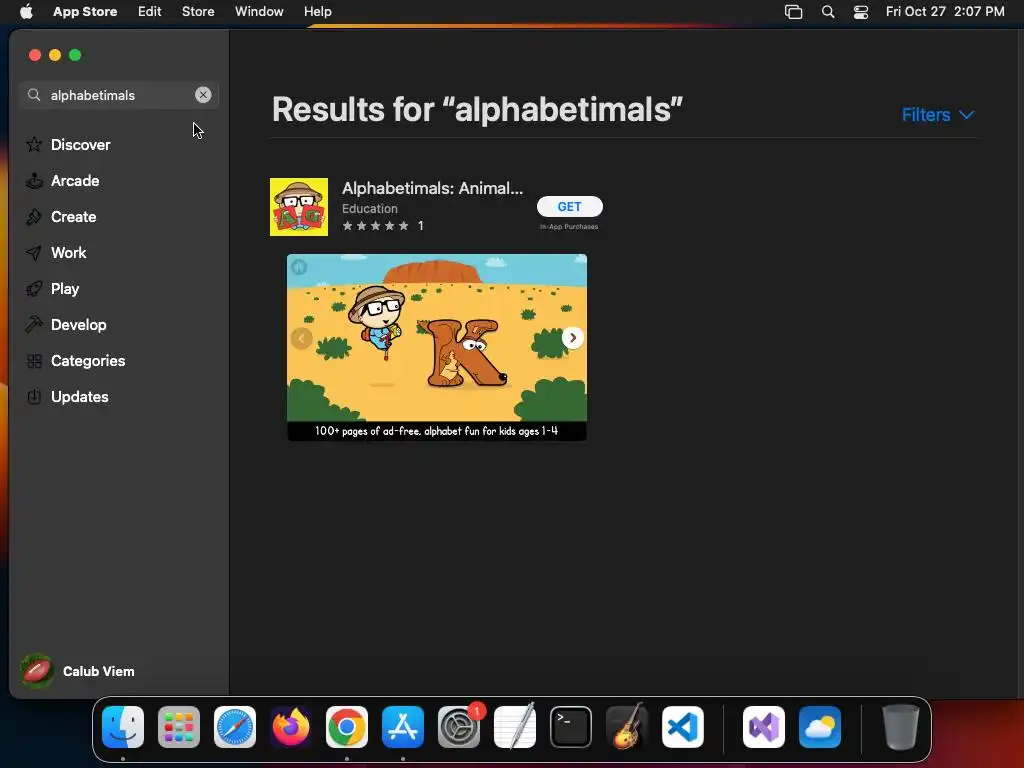Launch Safari from the Dock
Viewport: 1024px width, 768px height.
(x=235, y=727)
